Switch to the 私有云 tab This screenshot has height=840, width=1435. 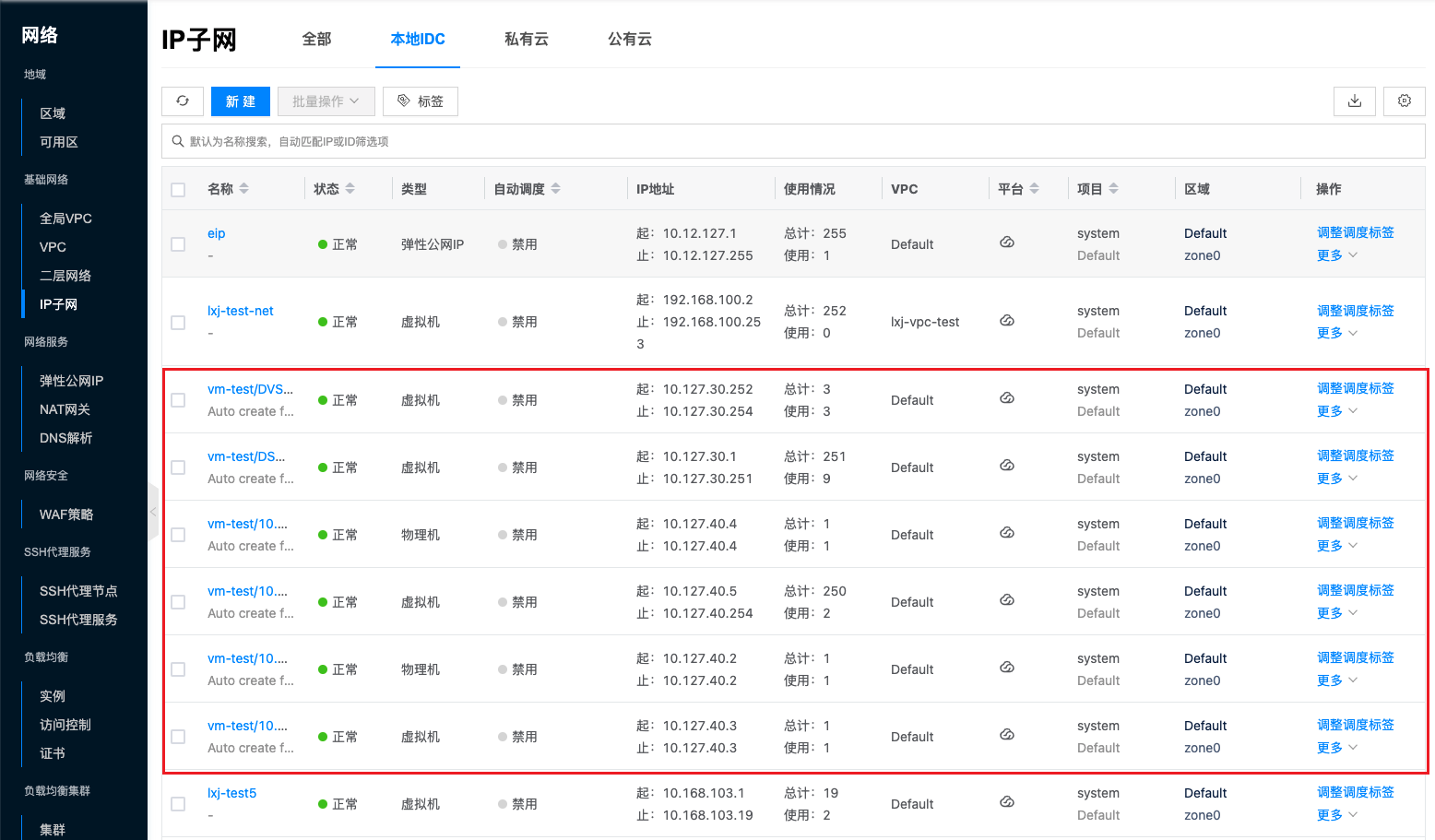coord(526,39)
